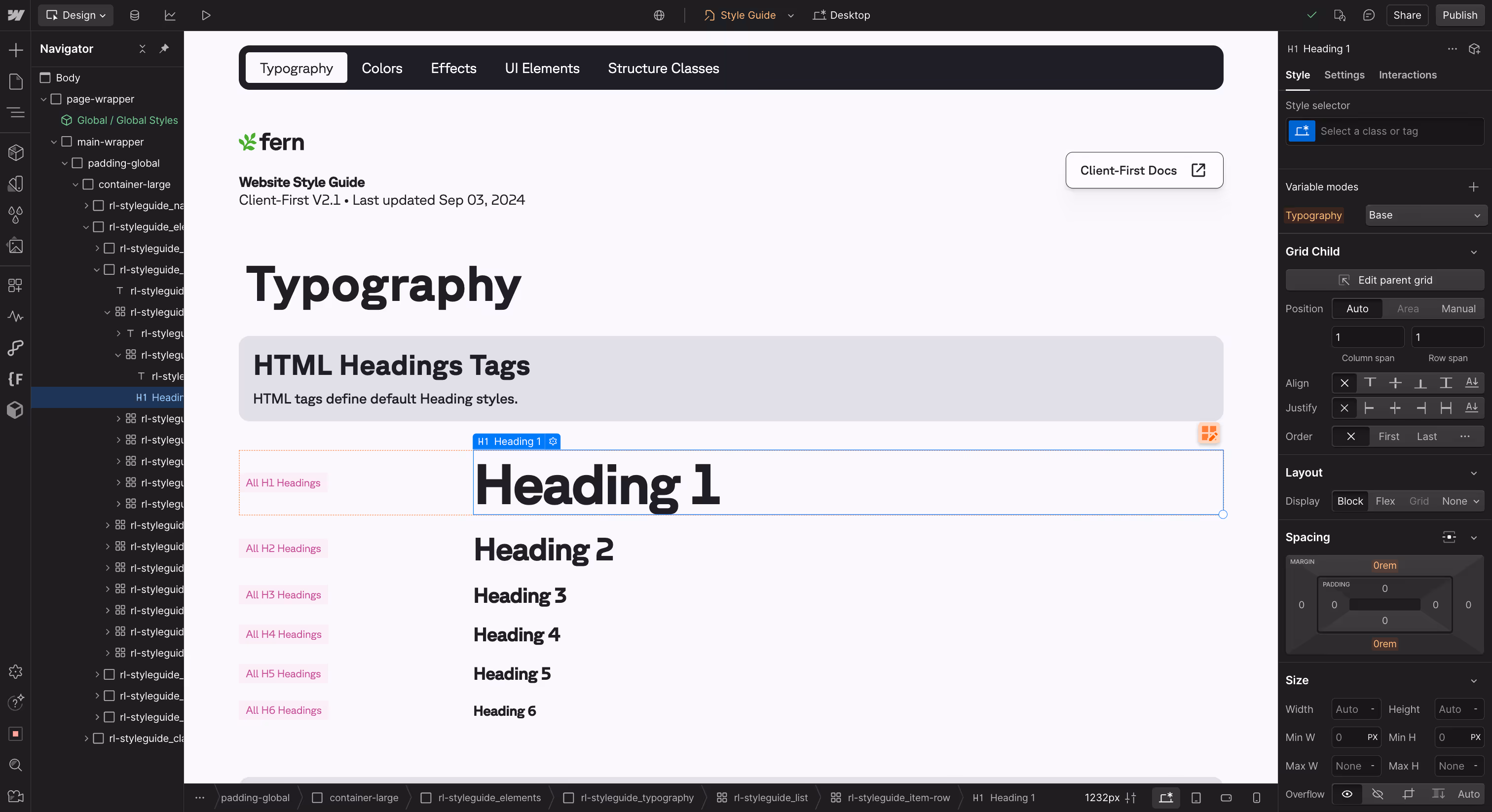Open the Add Elements panel
Screen dimensions: 1492x812
(x=16, y=50)
